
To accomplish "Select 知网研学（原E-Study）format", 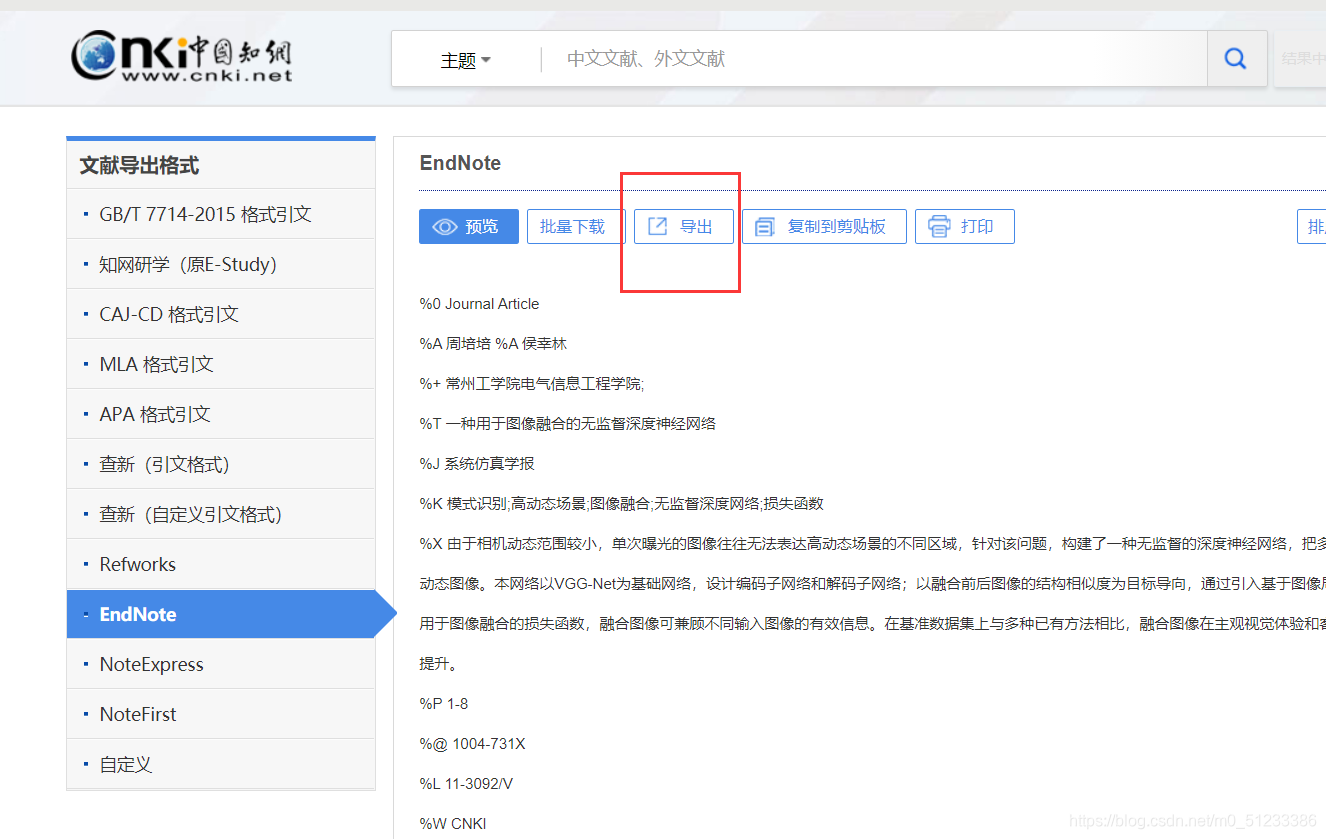I will point(221,264).
